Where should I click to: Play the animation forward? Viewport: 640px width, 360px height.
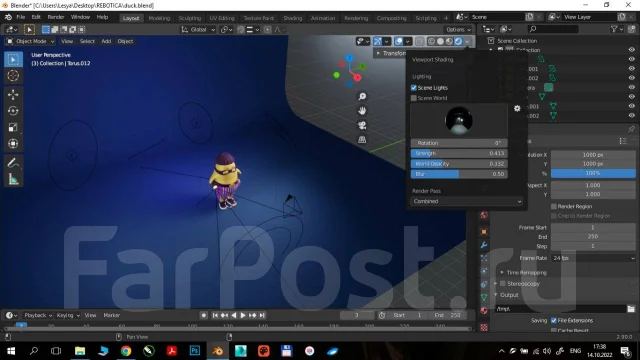tap(243, 315)
